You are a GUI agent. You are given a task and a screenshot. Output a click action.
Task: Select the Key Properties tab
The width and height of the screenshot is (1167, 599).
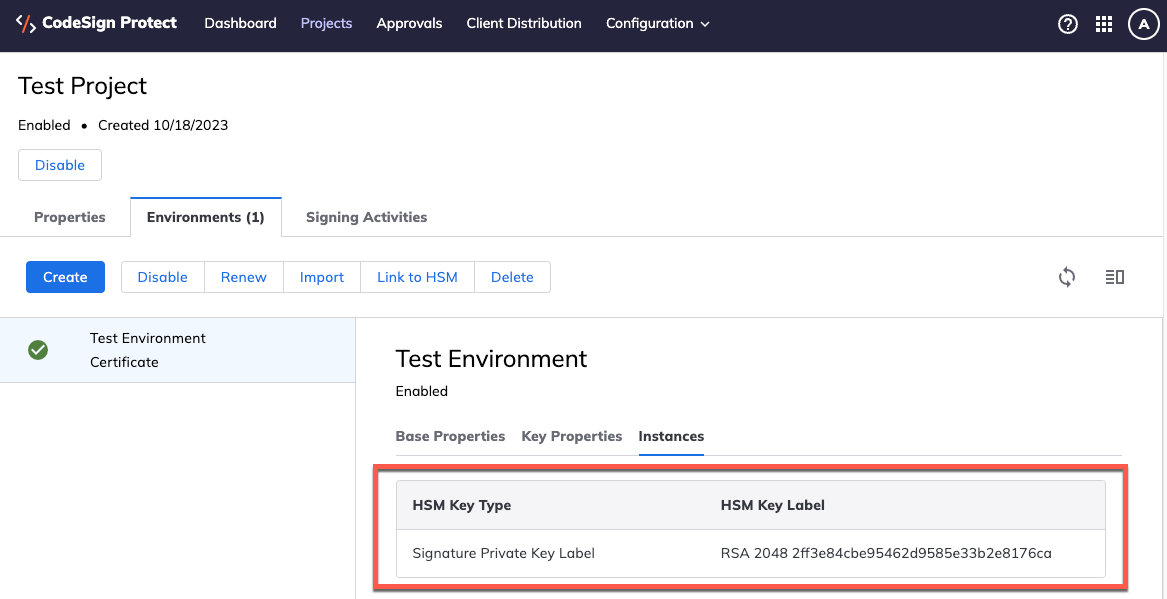tap(572, 436)
